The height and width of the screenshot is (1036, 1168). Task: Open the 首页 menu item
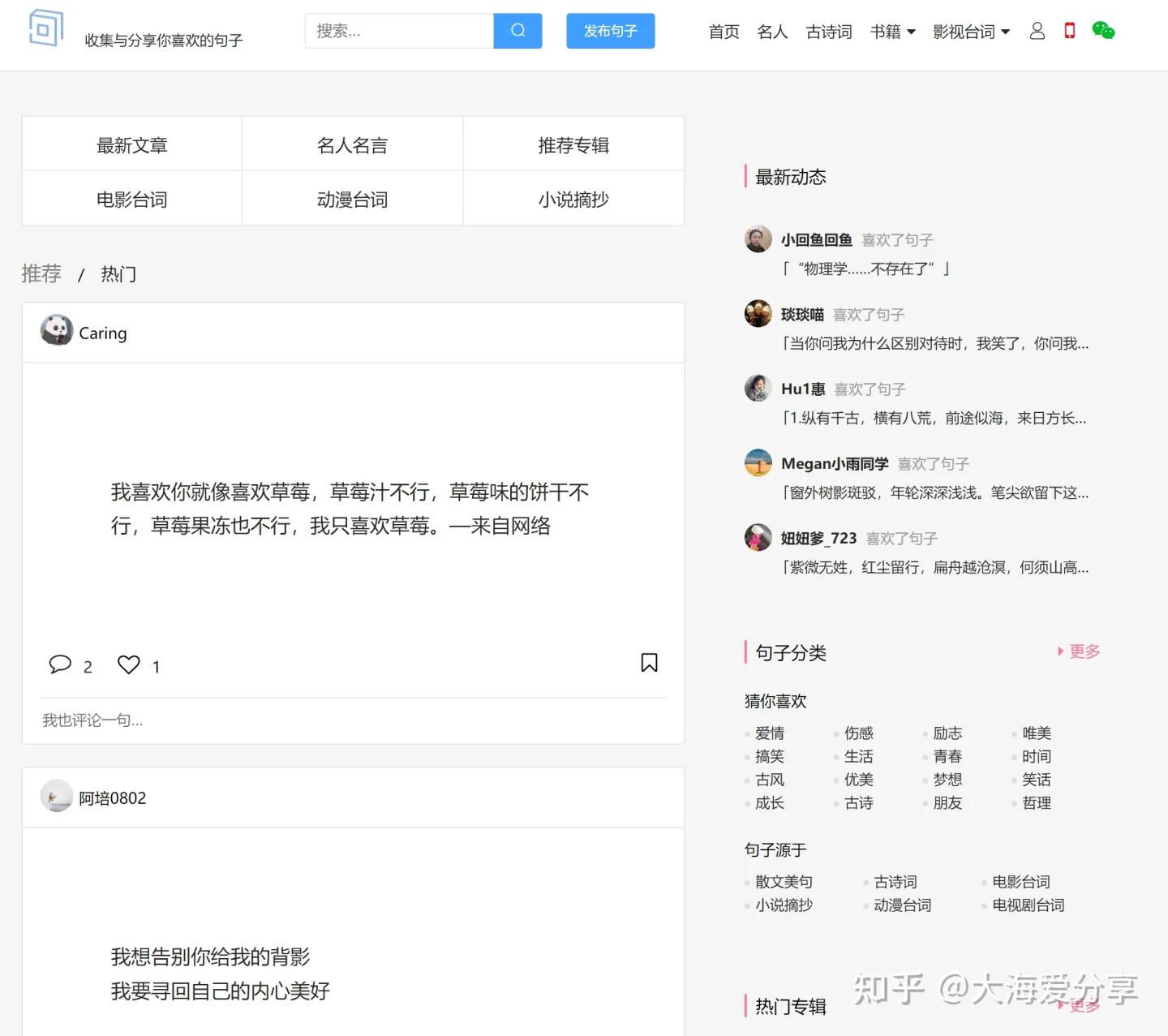click(723, 31)
